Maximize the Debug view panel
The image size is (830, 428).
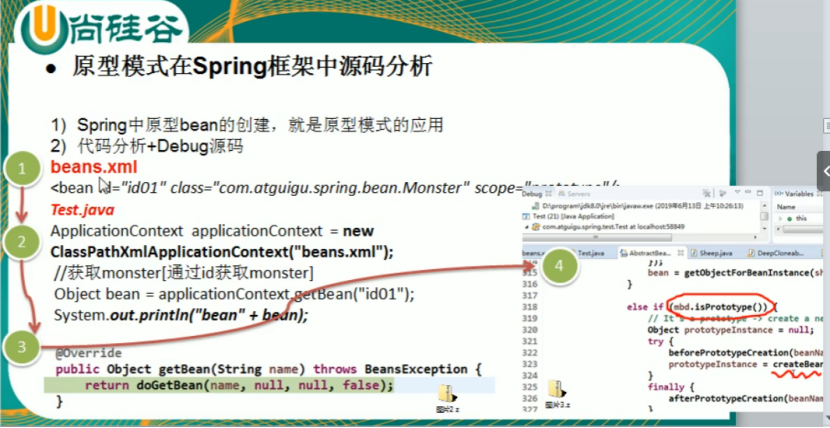tap(760, 193)
